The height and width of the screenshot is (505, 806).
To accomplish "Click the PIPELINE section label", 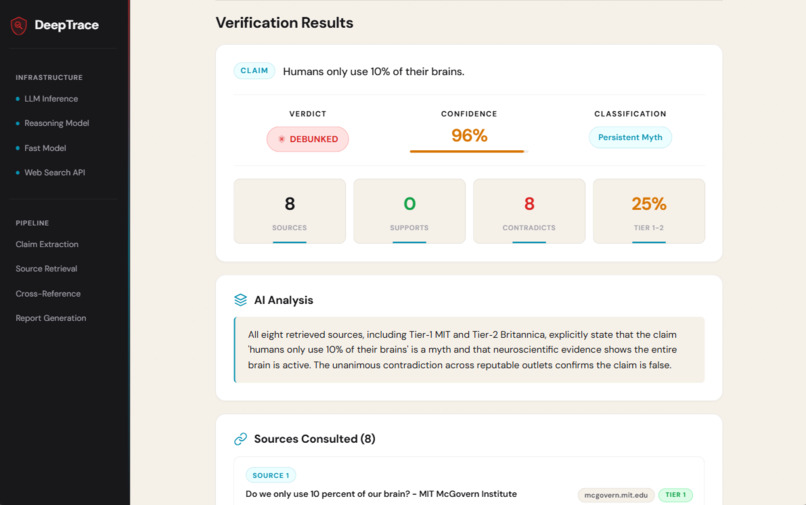I will point(32,223).
